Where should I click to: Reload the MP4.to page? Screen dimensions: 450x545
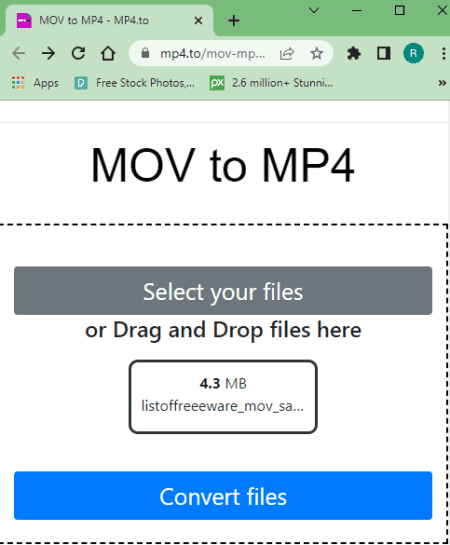click(x=78, y=54)
